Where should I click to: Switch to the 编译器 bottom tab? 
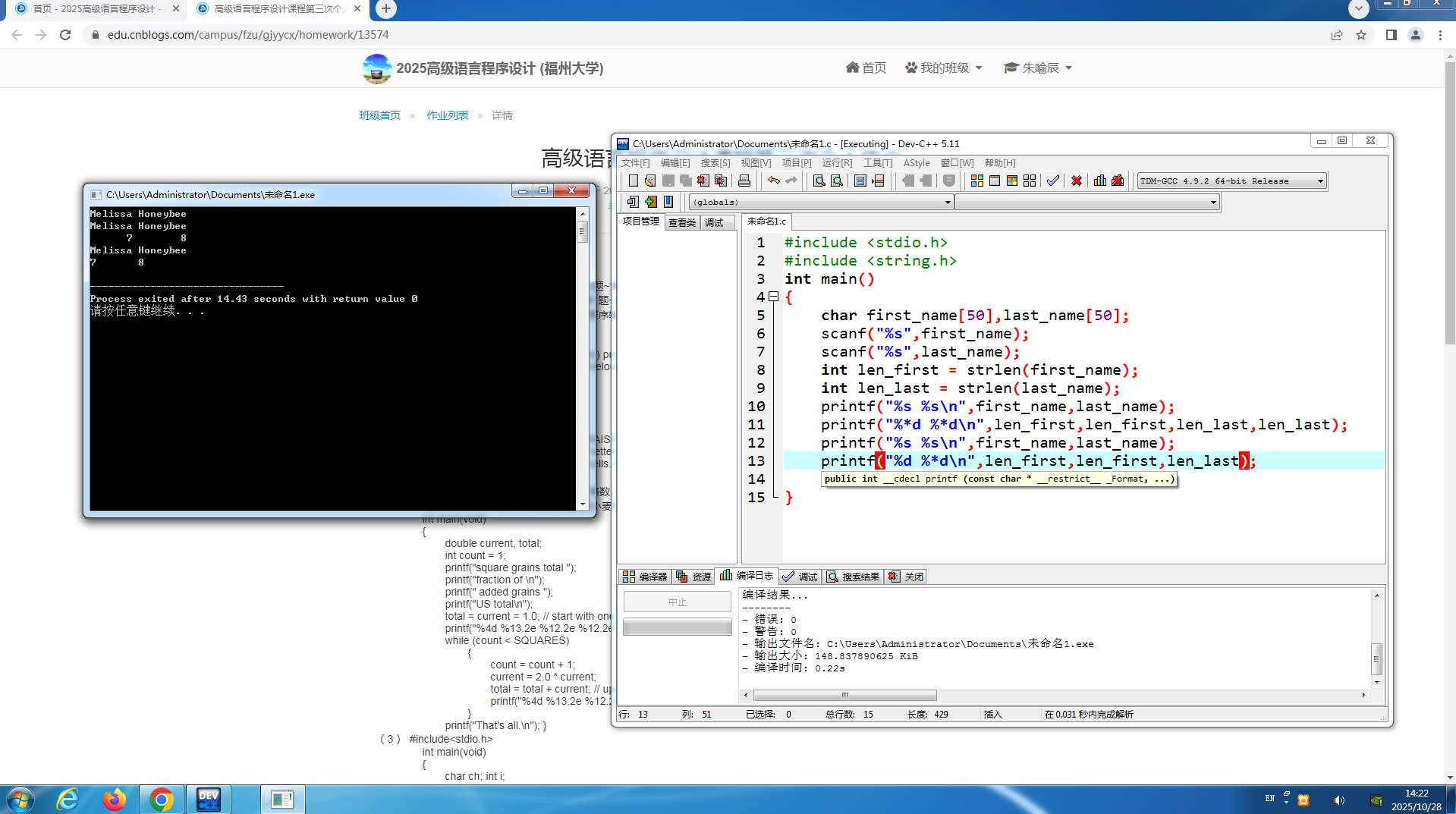(x=645, y=577)
